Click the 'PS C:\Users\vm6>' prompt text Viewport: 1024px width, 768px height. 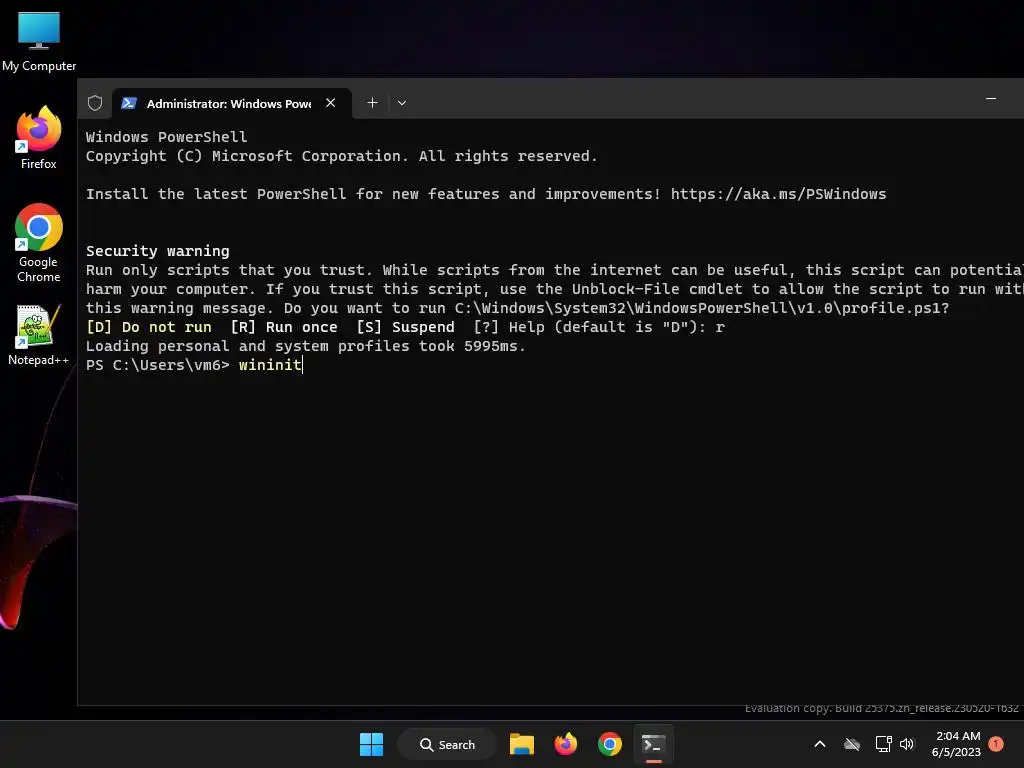tap(157, 365)
